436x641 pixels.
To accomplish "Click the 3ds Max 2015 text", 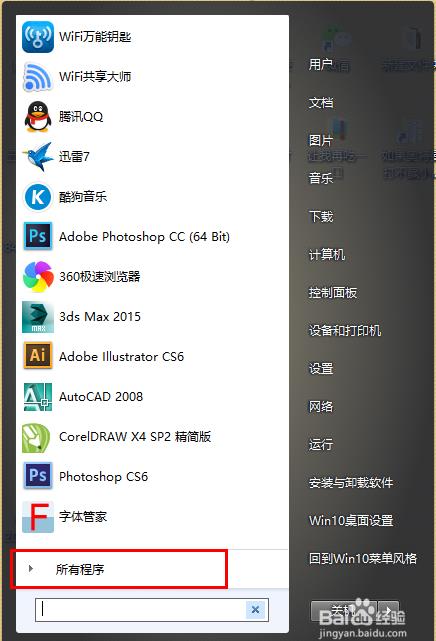I will pyautogui.click(x=100, y=316).
